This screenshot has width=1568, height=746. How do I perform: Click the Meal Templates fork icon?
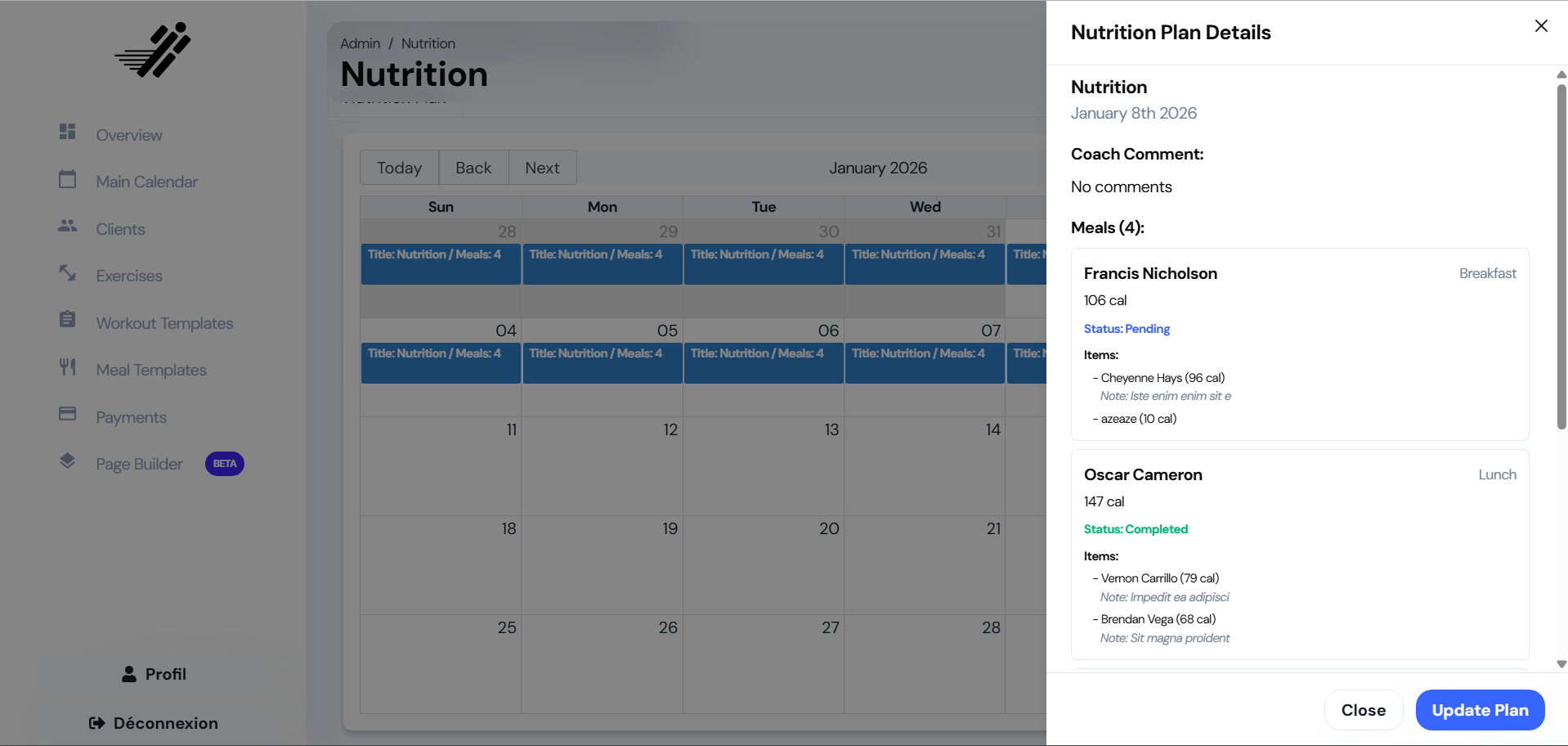(67, 367)
